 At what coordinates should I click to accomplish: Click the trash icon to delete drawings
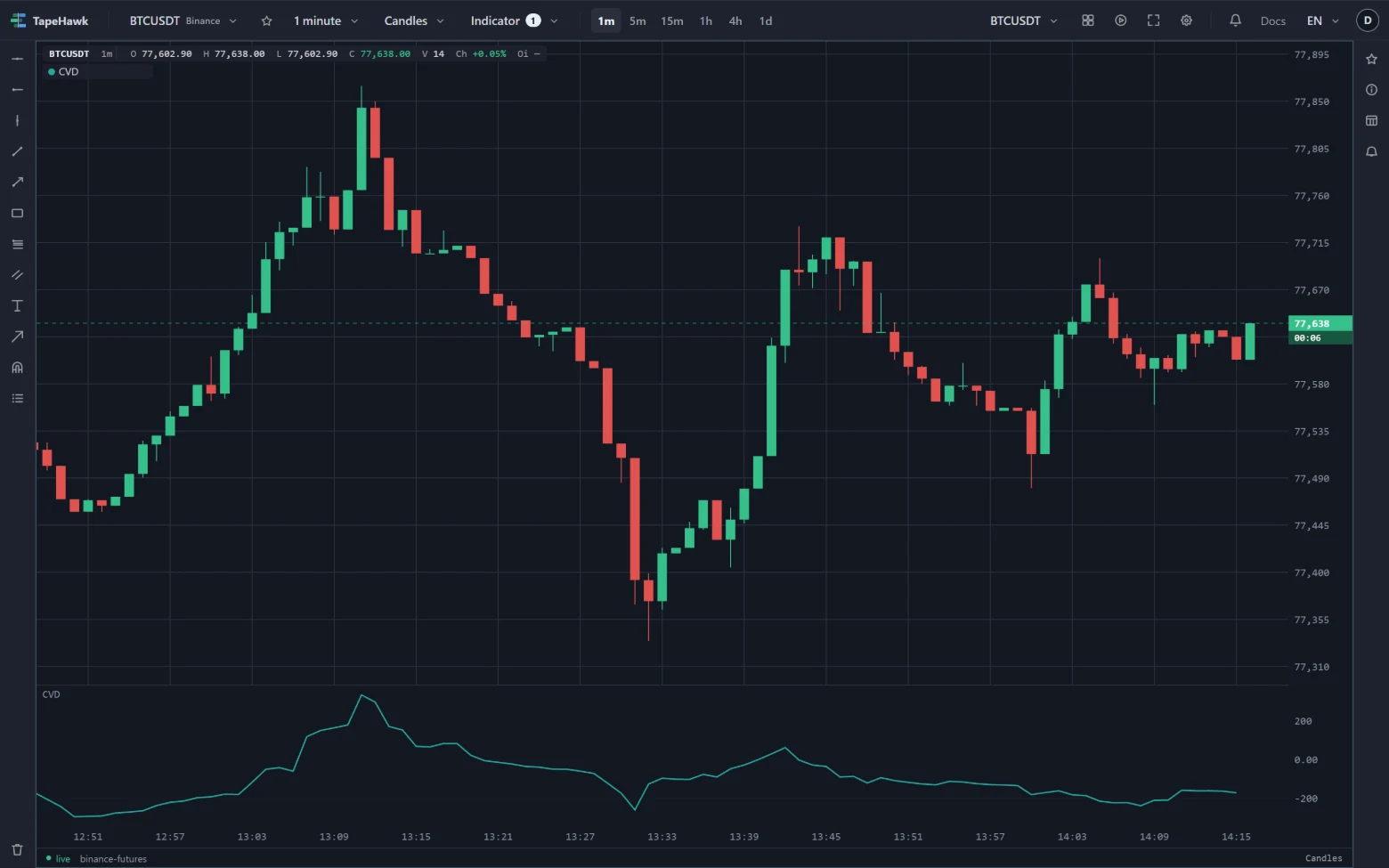tap(17, 849)
